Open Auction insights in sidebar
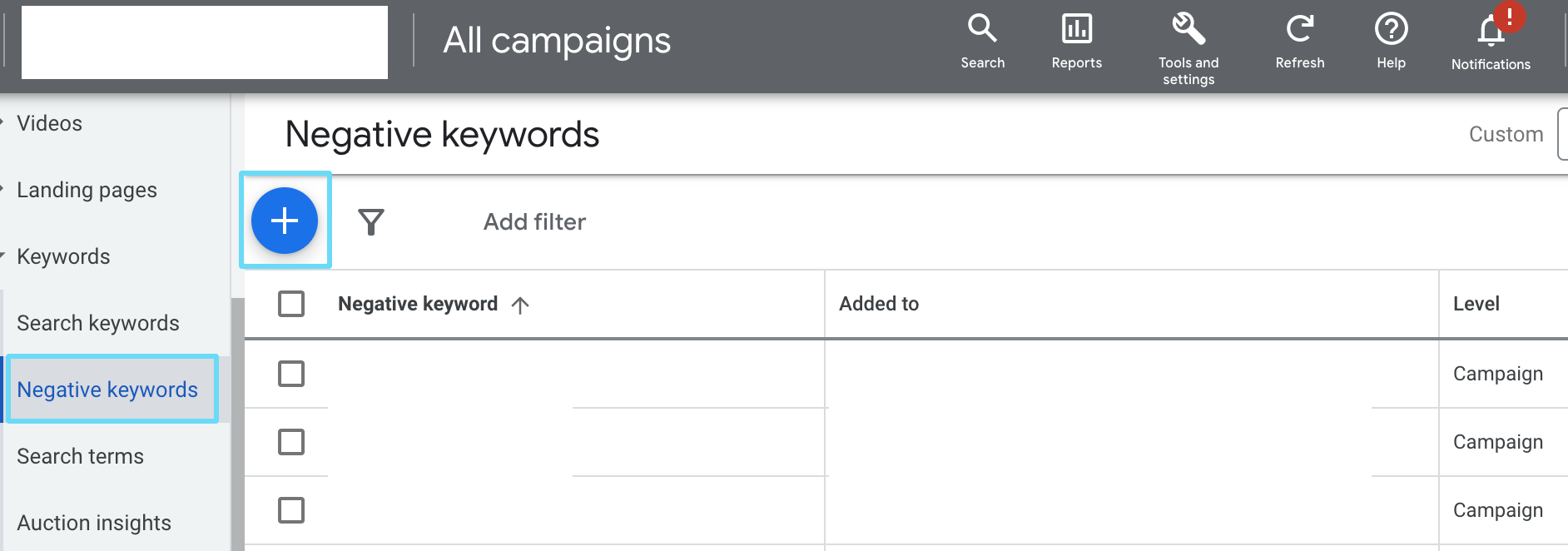Viewport: 1568px width, 551px height. click(94, 523)
